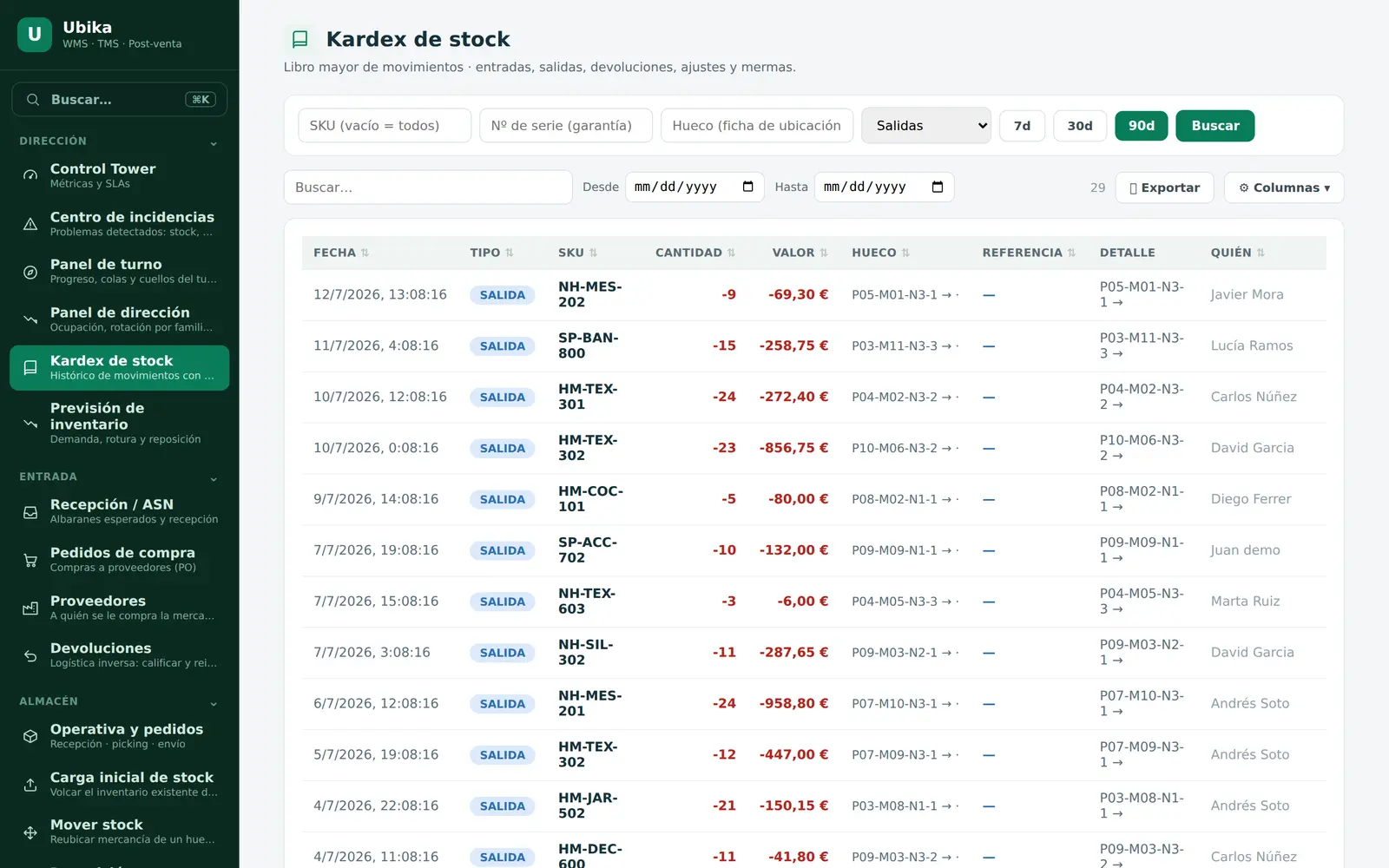Click the Carga inicial de stock upload icon
1389x868 pixels.
(30, 785)
